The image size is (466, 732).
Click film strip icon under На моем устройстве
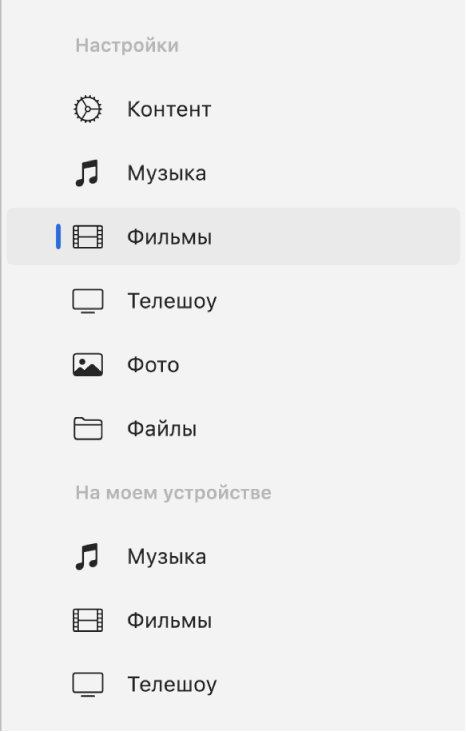pyautogui.click(x=88, y=620)
